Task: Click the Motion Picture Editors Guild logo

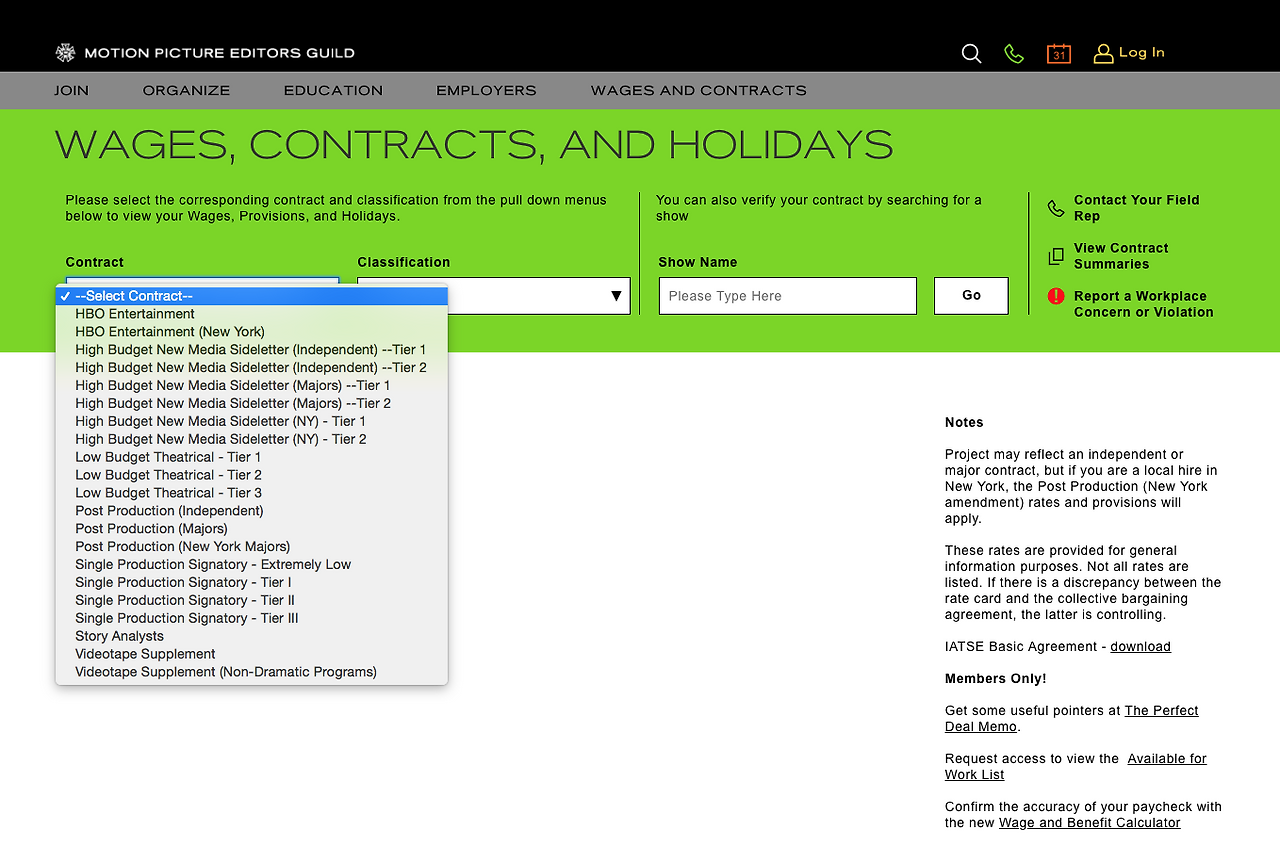Action: (65, 53)
